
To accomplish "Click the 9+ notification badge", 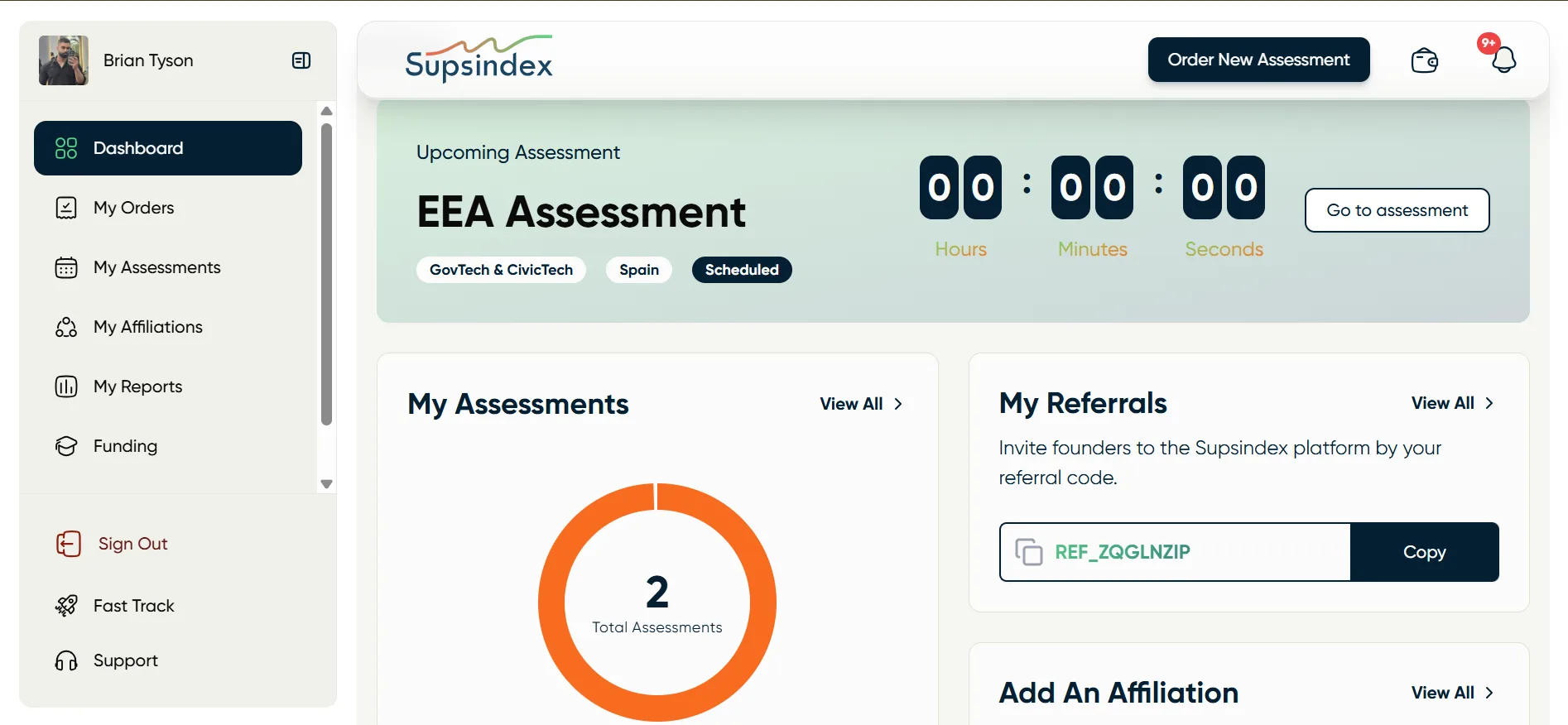I will (x=1489, y=43).
